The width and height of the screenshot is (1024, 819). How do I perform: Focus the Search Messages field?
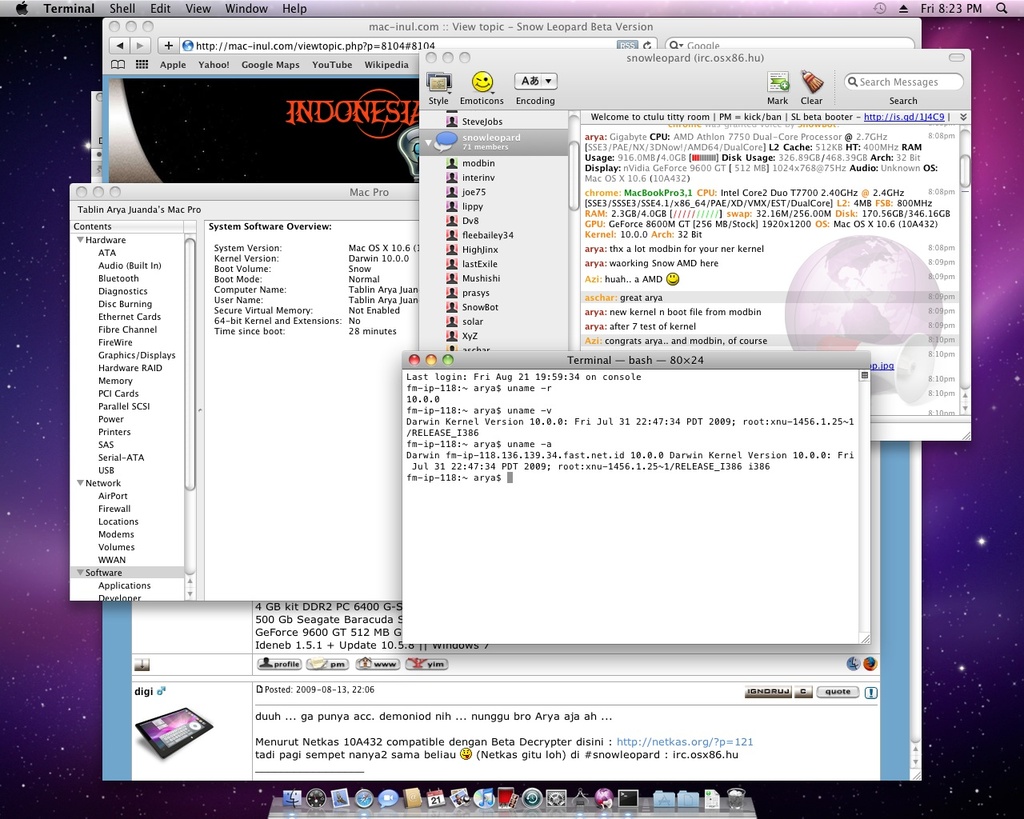(903, 82)
